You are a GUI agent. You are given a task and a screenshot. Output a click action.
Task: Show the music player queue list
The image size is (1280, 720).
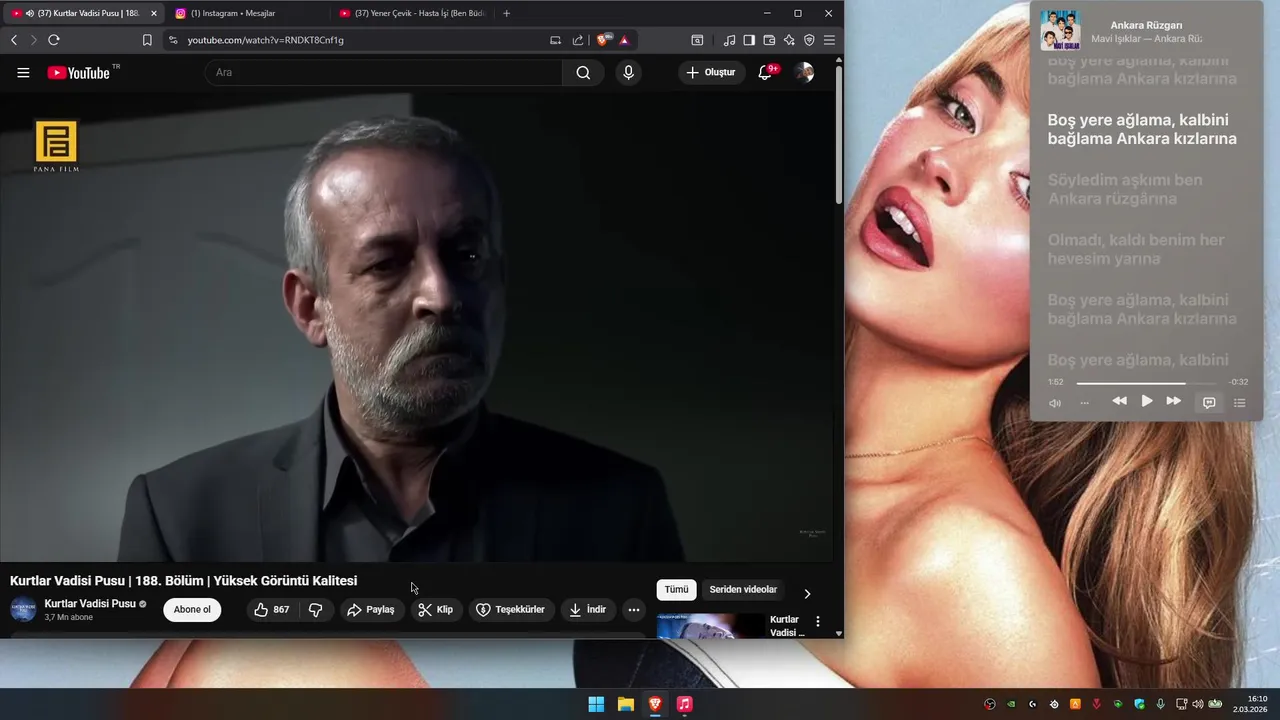coord(1240,402)
